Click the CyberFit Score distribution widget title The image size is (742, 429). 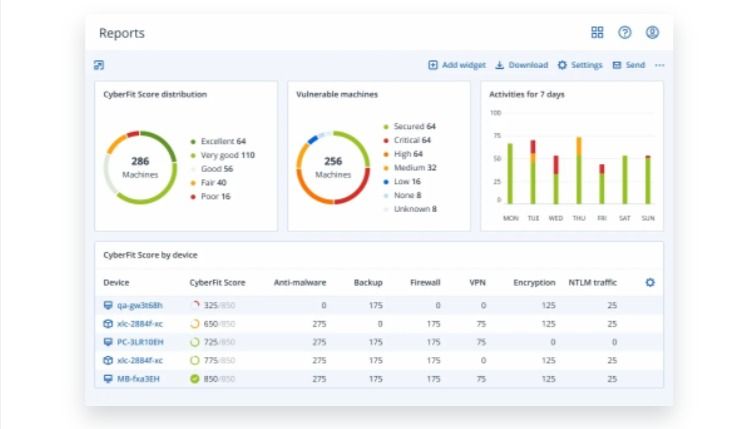coord(155,95)
